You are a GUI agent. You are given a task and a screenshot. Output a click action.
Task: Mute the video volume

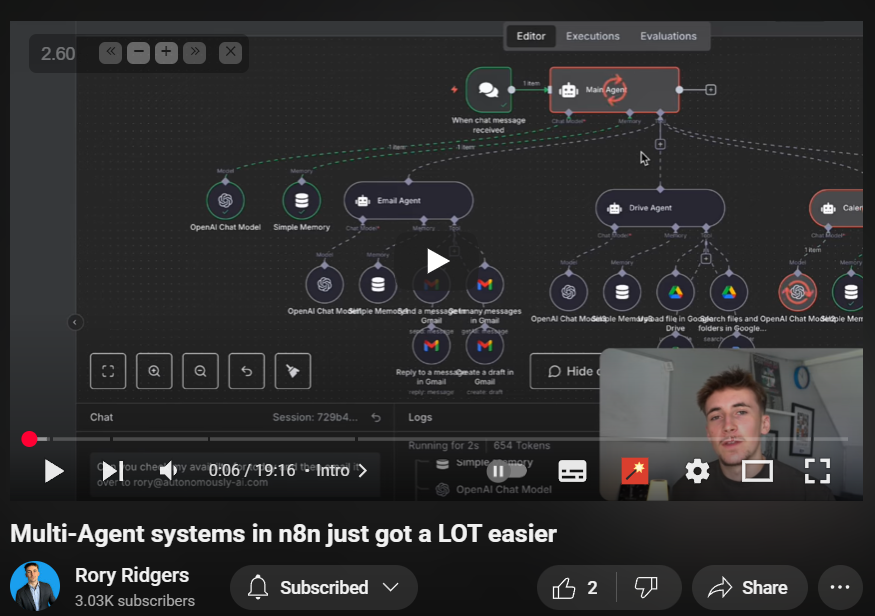pyautogui.click(x=169, y=471)
